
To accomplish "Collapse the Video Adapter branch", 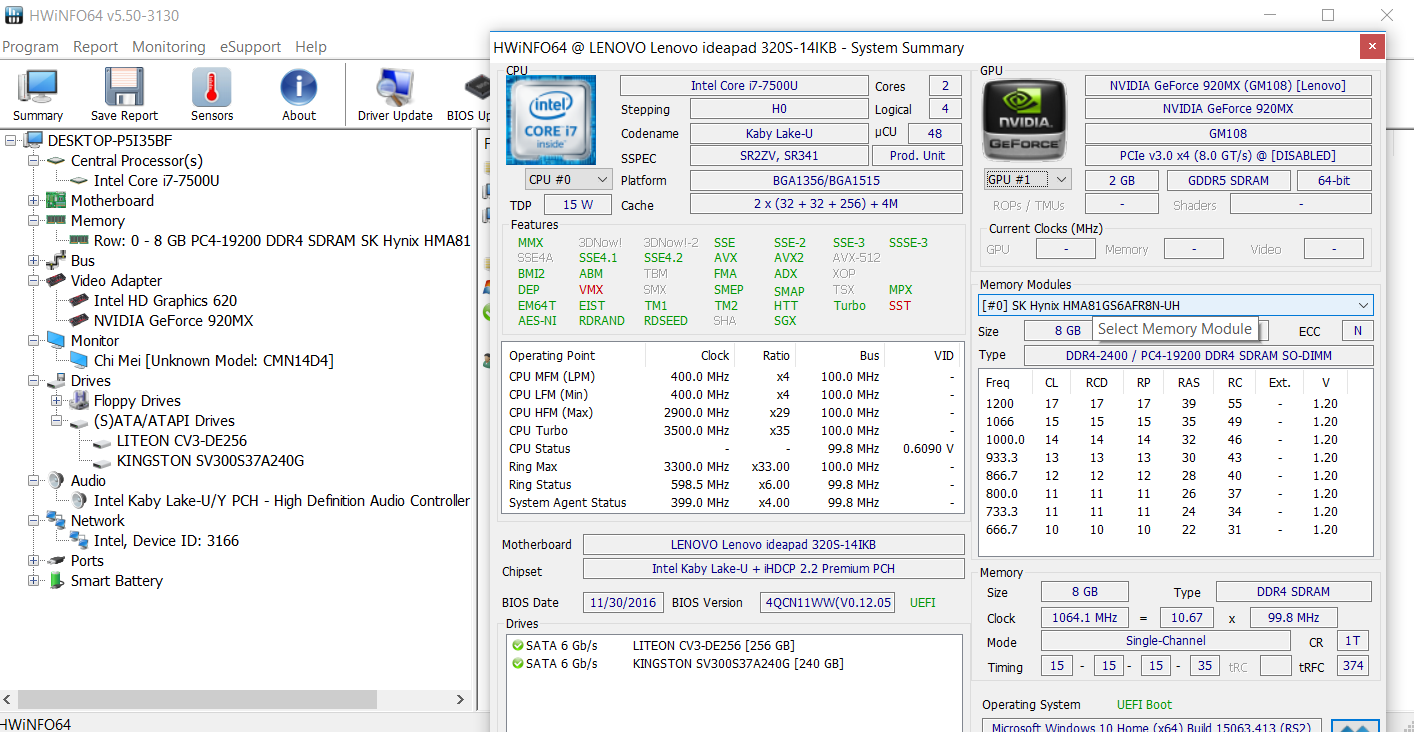I will pyautogui.click(x=33, y=281).
